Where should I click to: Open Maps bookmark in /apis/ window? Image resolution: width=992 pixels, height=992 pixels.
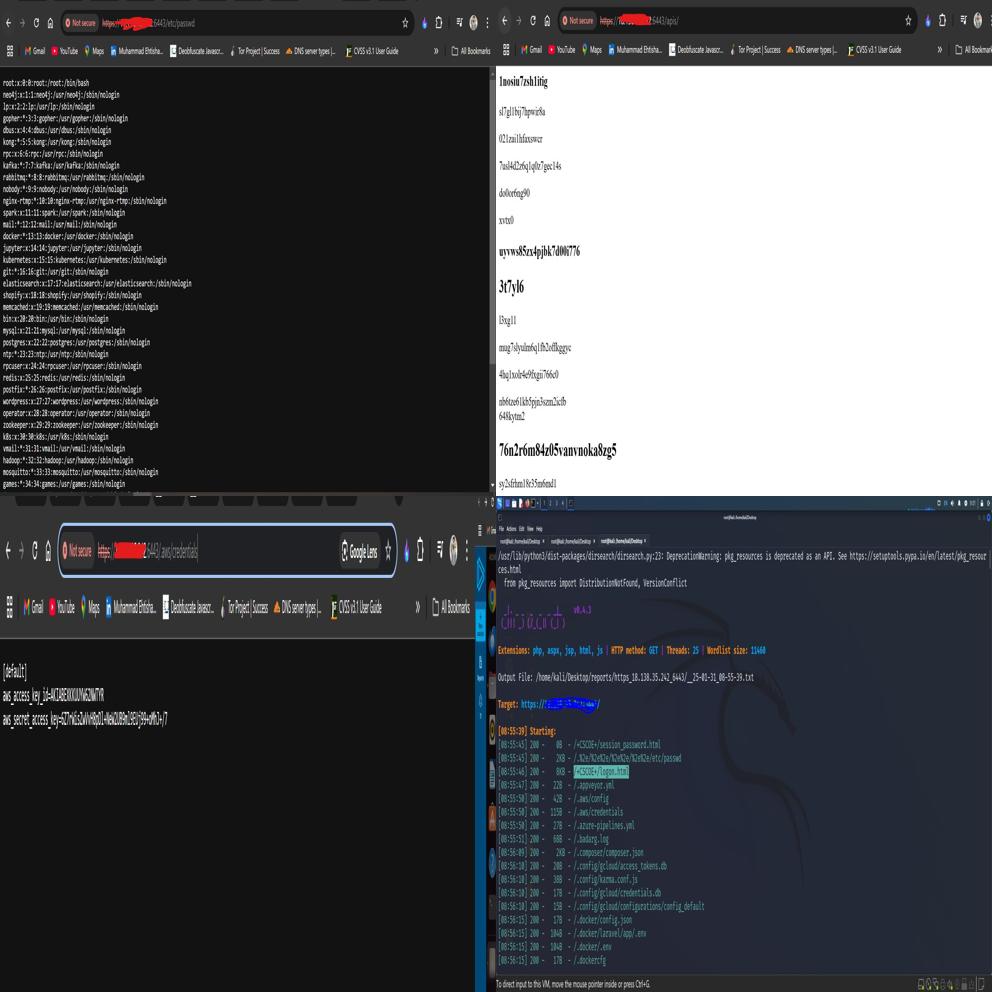pyautogui.click(x=591, y=49)
